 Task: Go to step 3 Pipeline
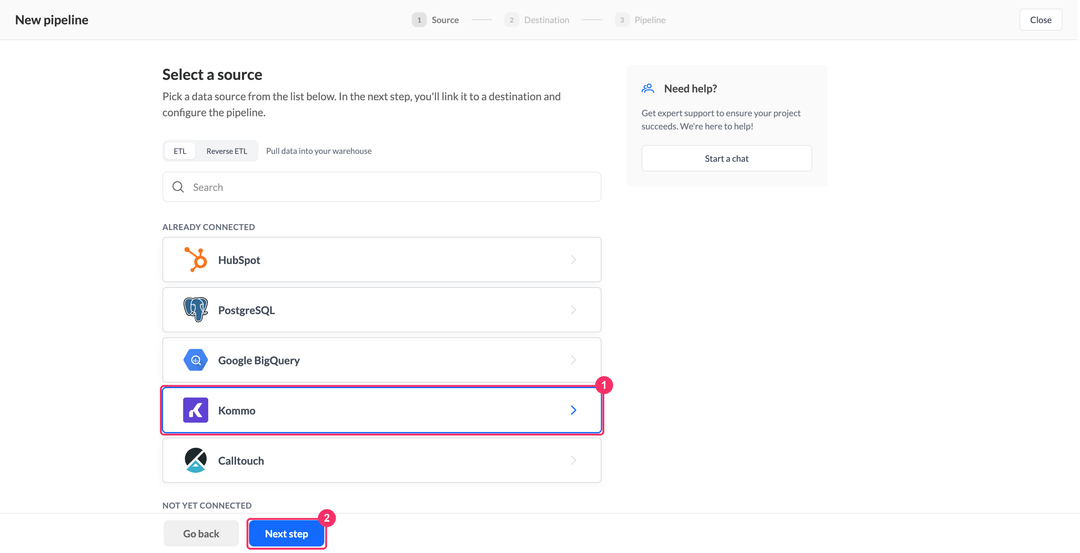point(640,20)
